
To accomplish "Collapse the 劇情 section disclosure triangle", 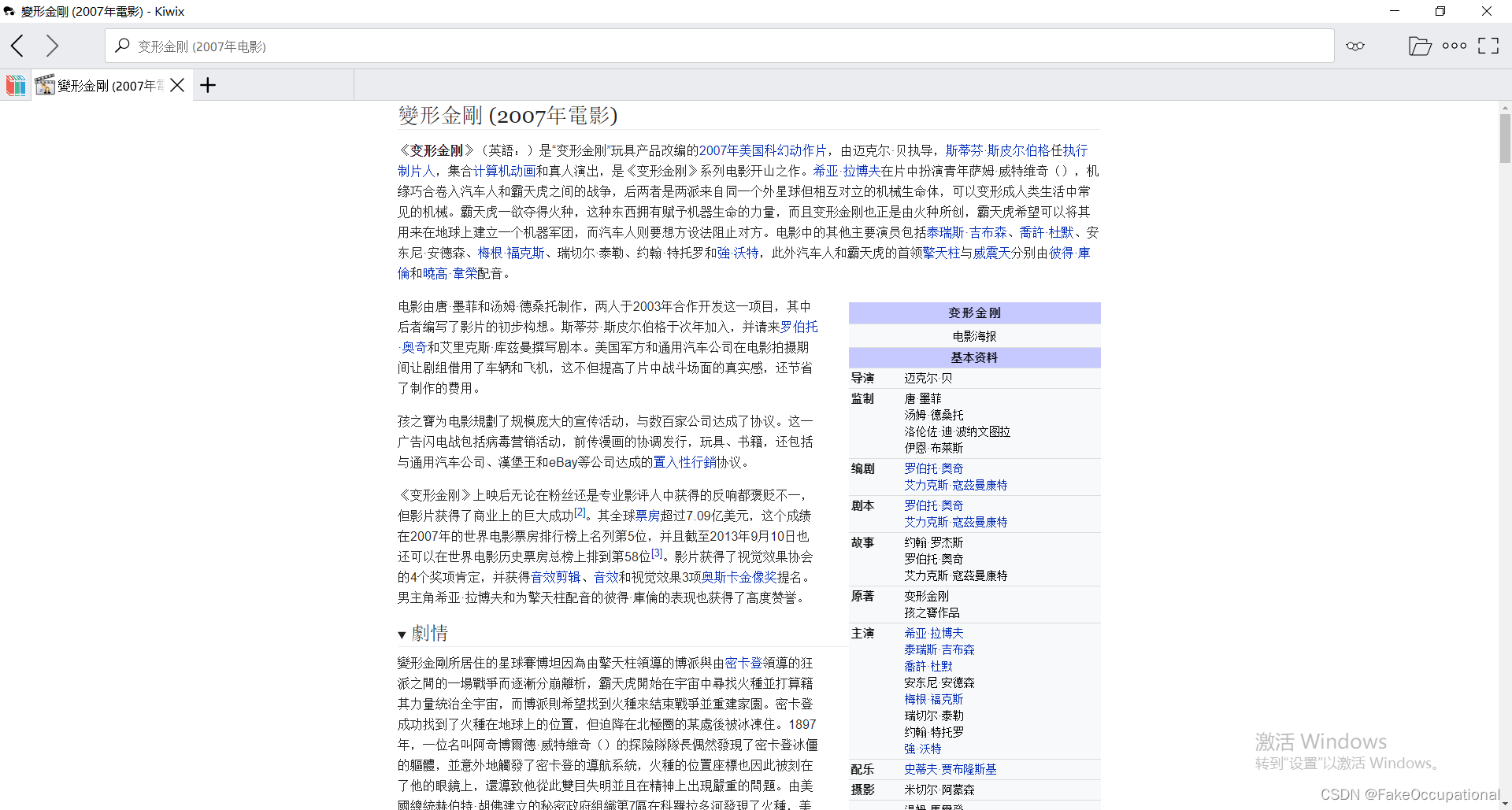I will 402,634.
